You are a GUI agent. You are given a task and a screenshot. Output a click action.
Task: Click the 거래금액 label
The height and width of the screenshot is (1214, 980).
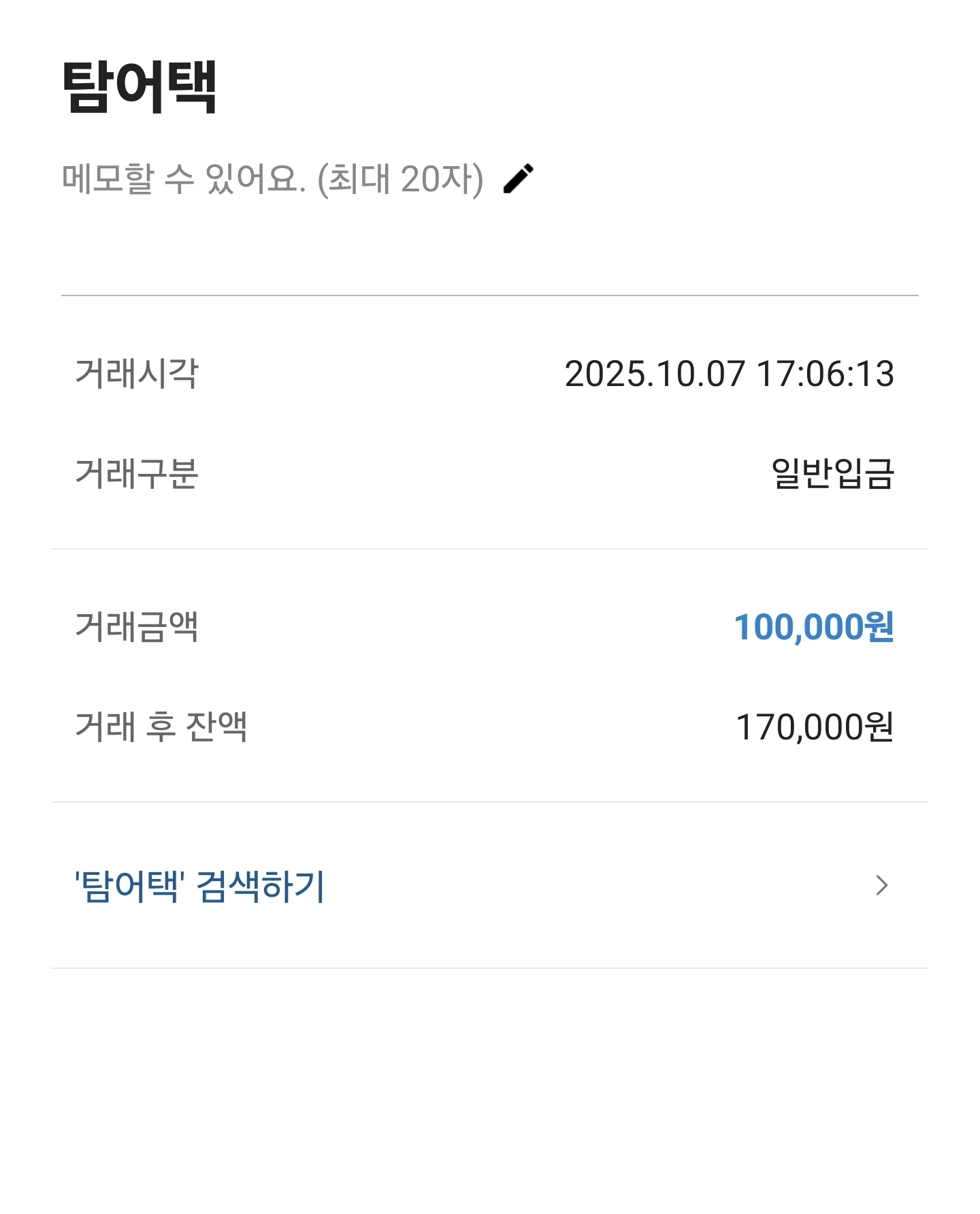136,626
